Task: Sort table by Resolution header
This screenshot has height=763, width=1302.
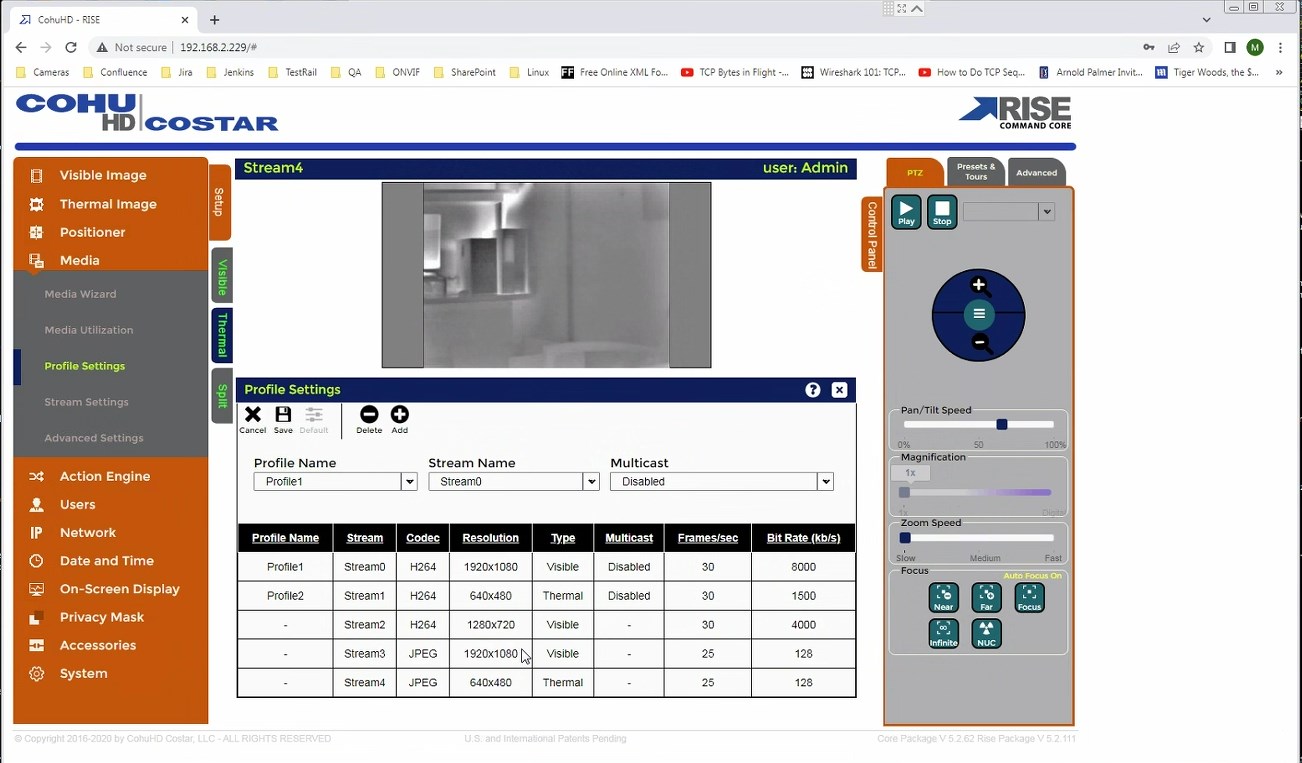Action: (490, 538)
